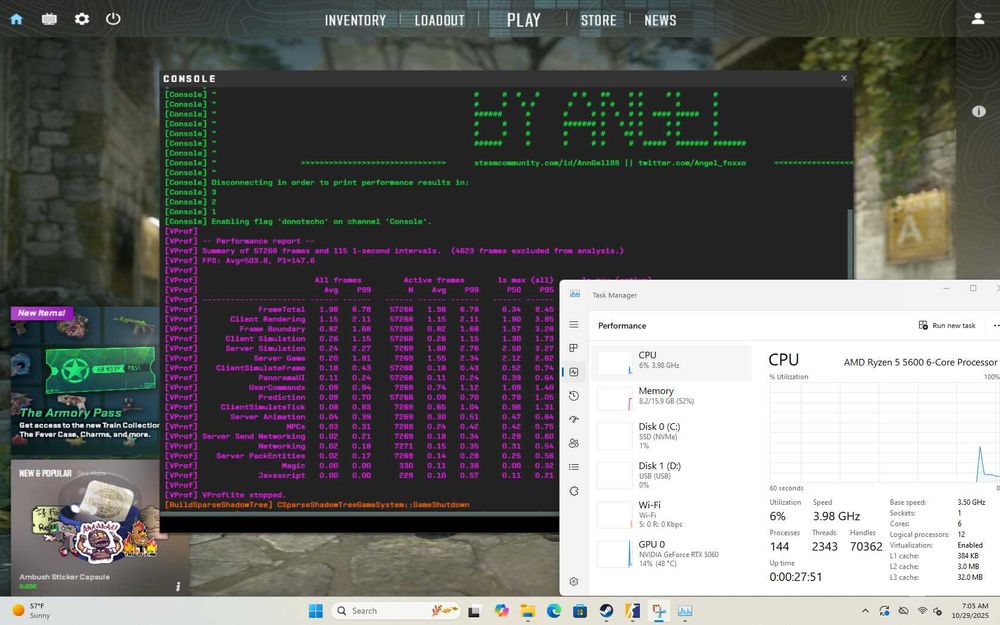Screen dimensions: 1000x625
Task: Open Steam from the taskbar
Action: pyautogui.click(x=606, y=611)
